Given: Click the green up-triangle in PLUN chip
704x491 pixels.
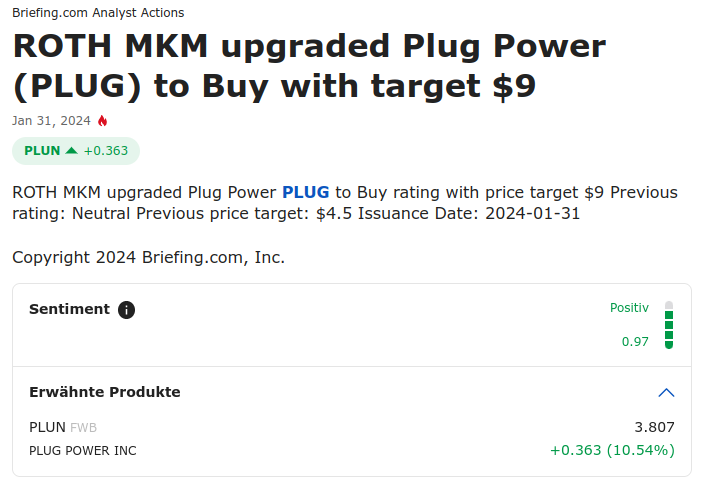Looking at the screenshot, I should [71, 151].
